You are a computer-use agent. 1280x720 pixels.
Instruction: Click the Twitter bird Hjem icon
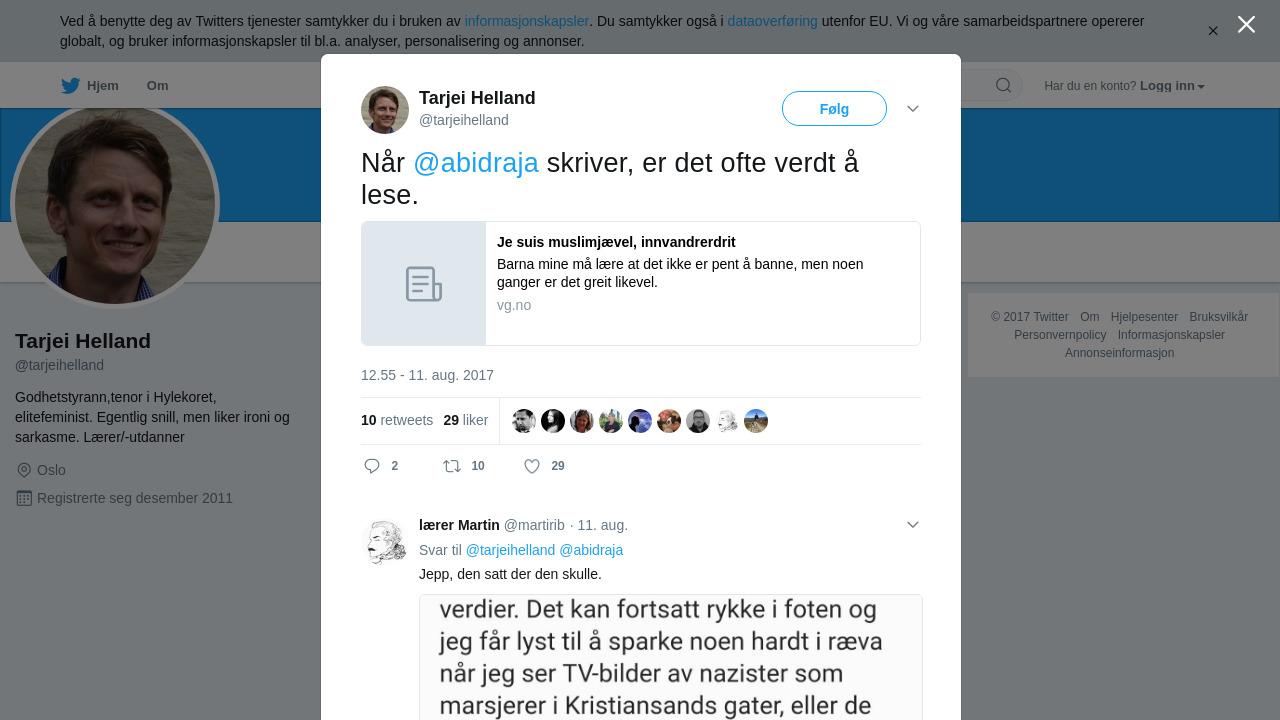point(70,86)
